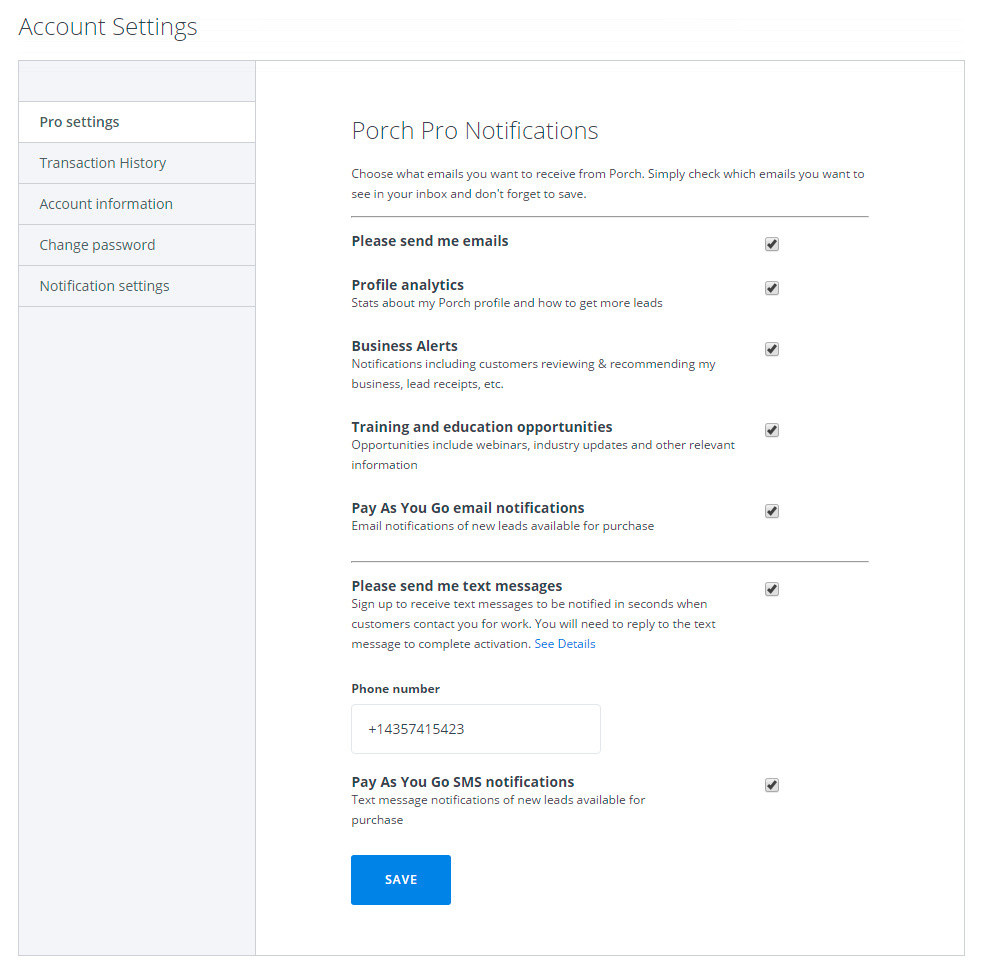Screen dimensions: 983x974
Task: Open Account information section
Action: click(x=137, y=204)
